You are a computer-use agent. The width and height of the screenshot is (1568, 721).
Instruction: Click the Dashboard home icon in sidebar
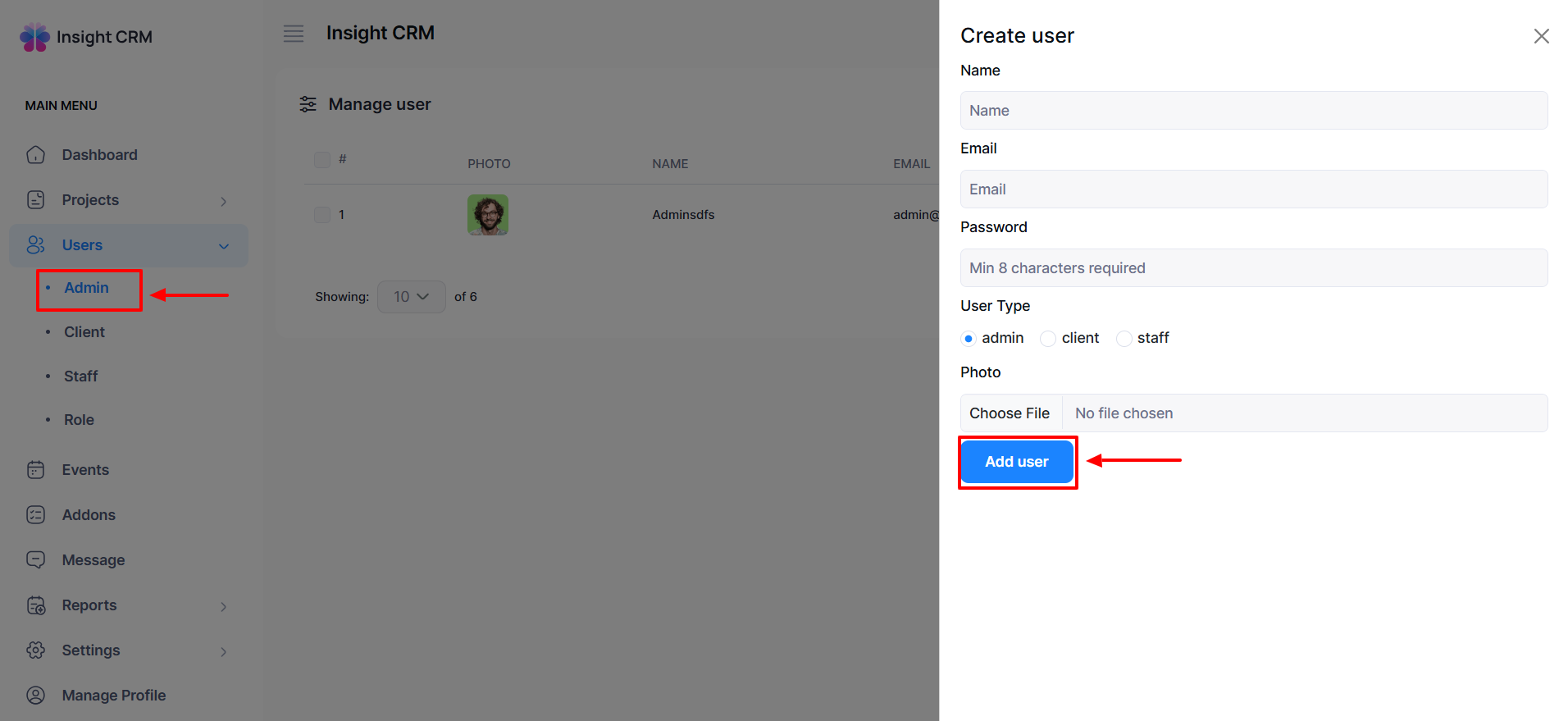(35, 155)
